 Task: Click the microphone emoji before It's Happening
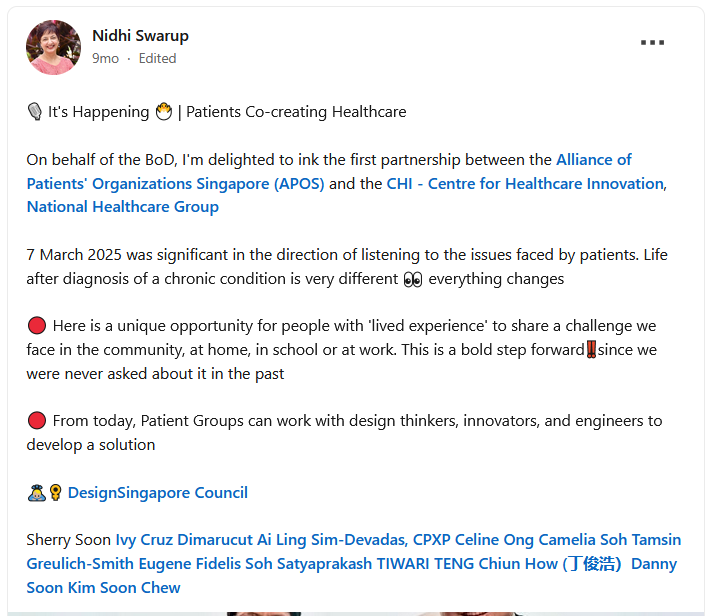35,112
